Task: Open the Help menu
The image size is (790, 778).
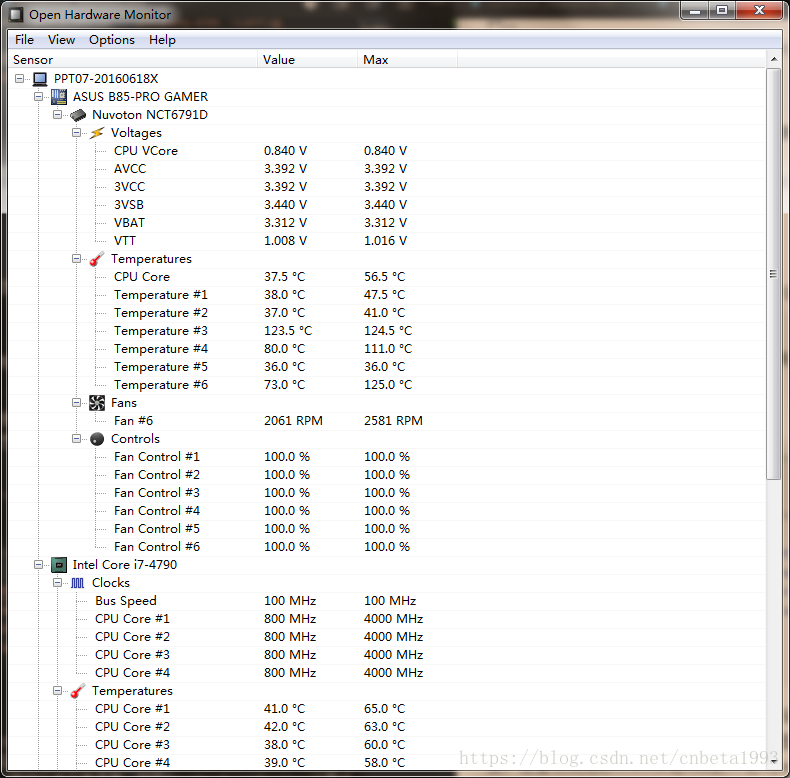Action: click(x=162, y=40)
